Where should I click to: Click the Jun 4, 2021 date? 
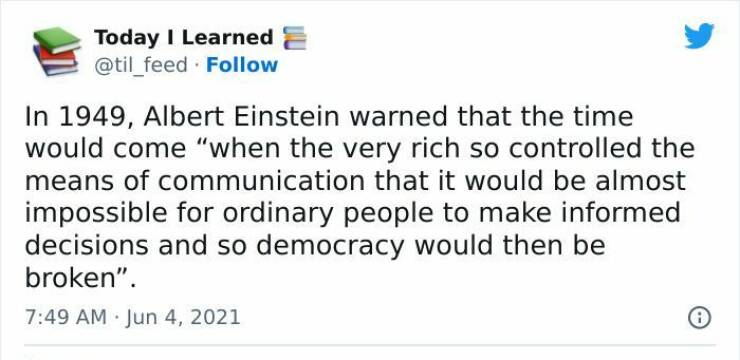tap(183, 318)
